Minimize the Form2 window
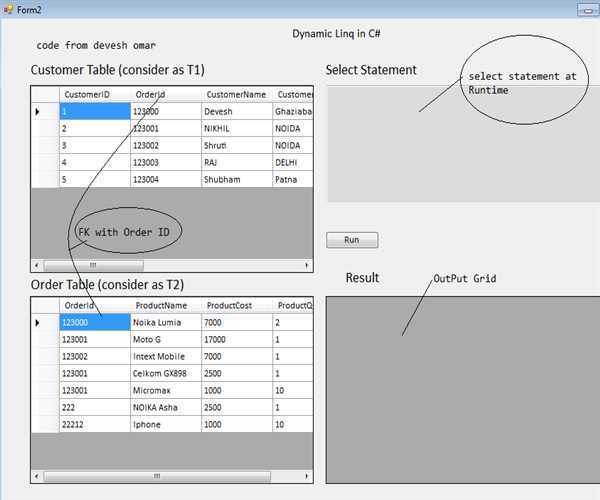 pyautogui.click(x=587, y=9)
